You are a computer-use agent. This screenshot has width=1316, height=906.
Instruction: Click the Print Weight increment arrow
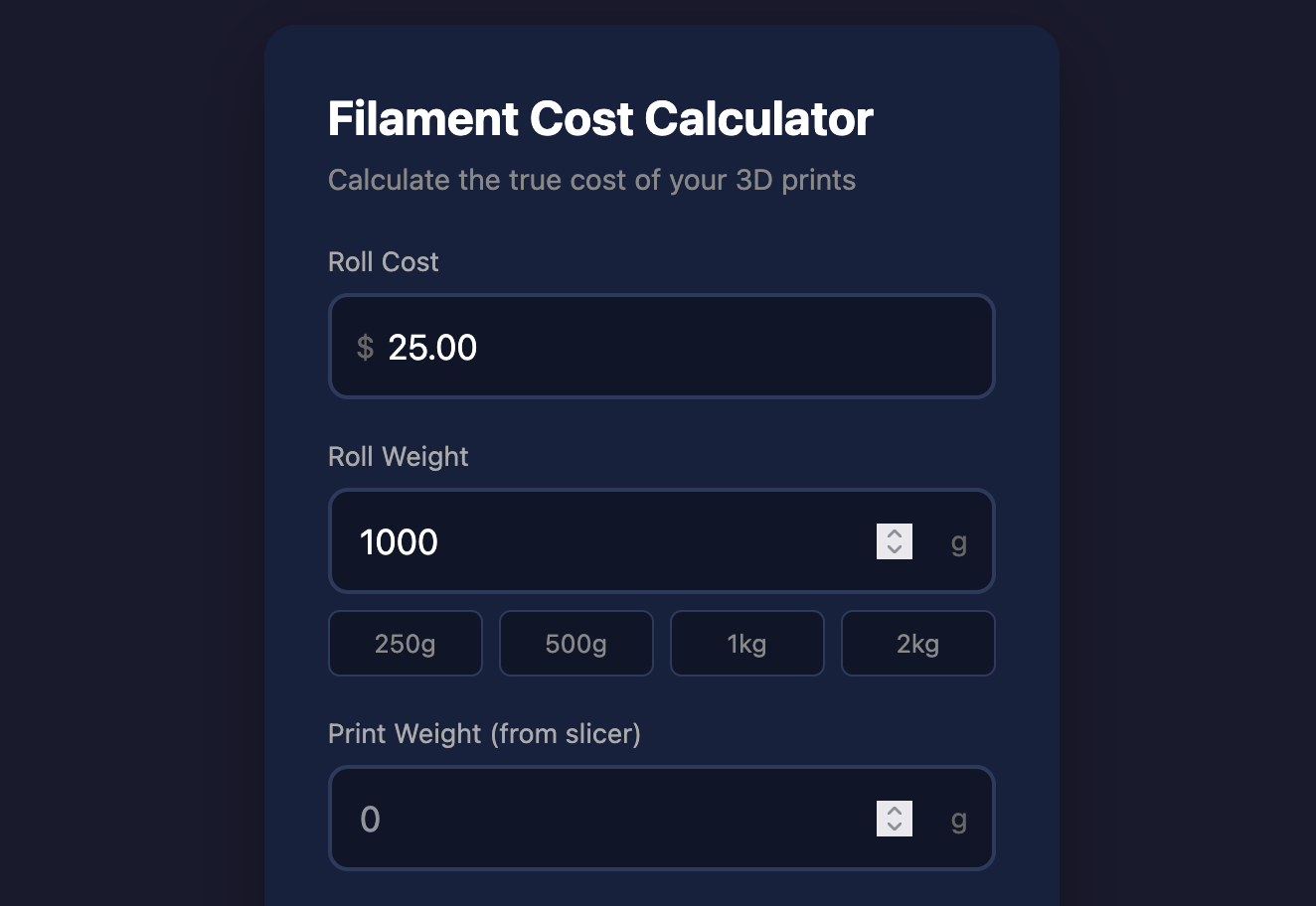[x=894, y=811]
